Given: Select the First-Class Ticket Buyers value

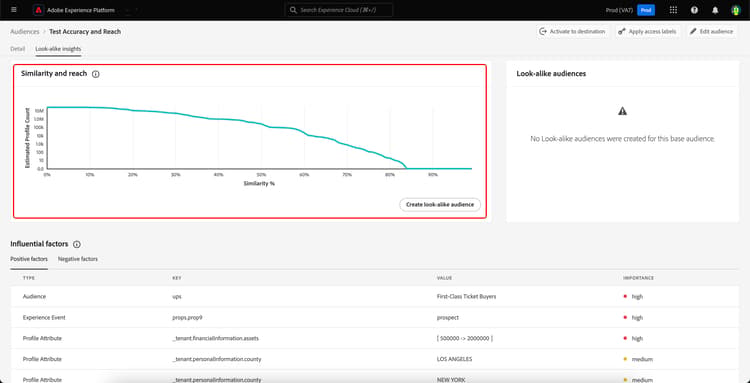Looking at the screenshot, I should point(466,296).
